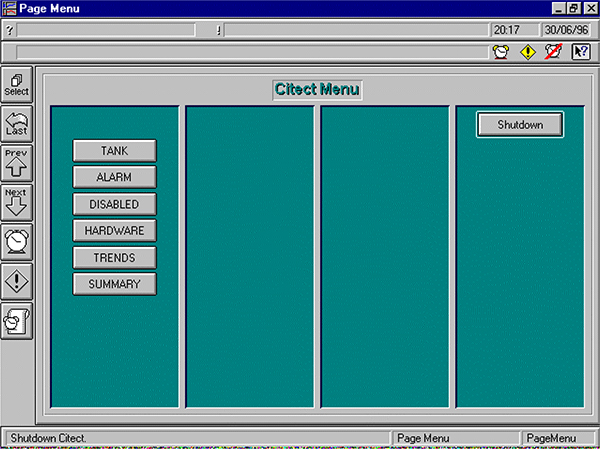
Task: Click the exclamation message field
Action: point(356,30)
